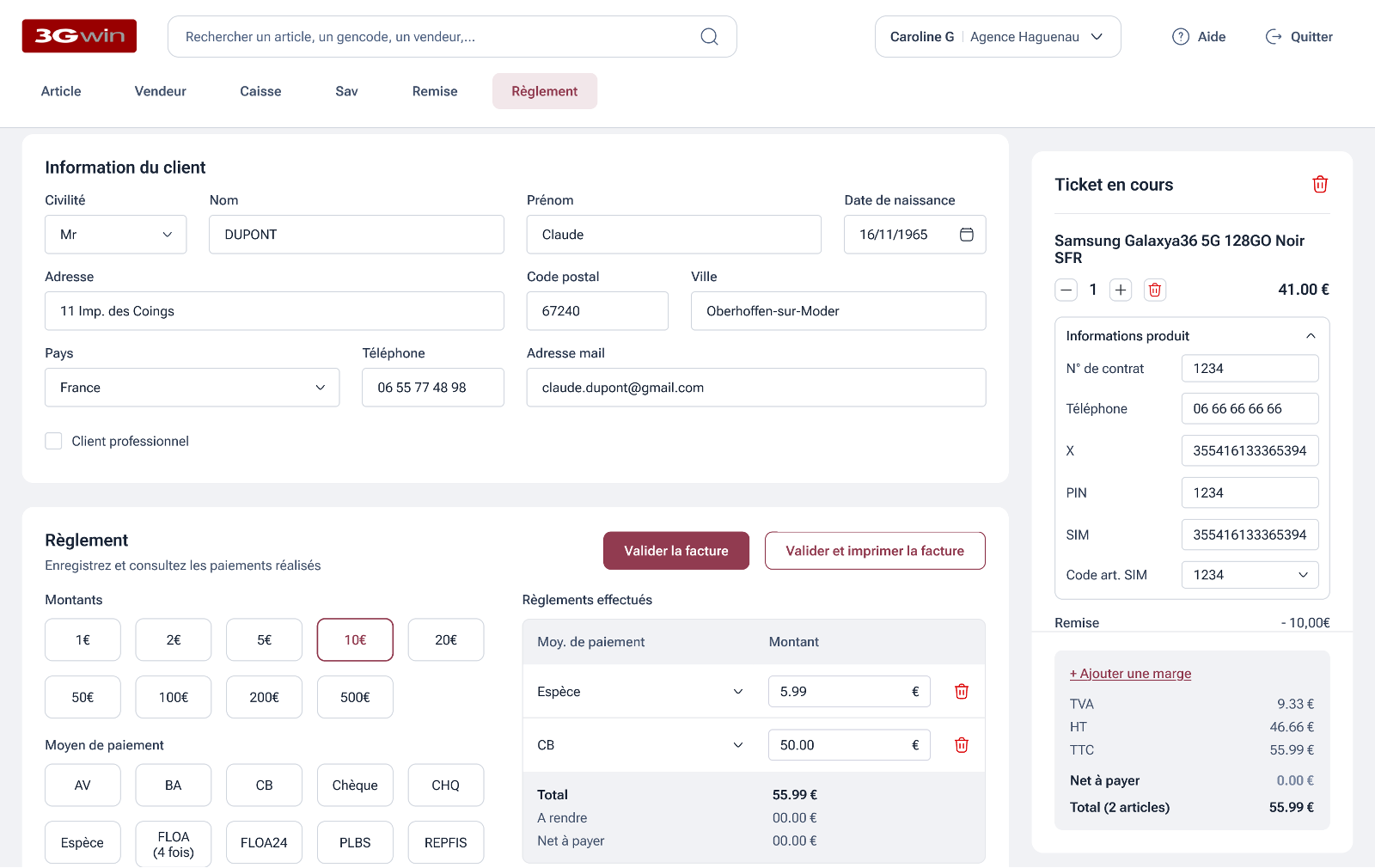
Task: Remove the Samsung Galaxya36 article with trash icon
Action: point(1154,290)
